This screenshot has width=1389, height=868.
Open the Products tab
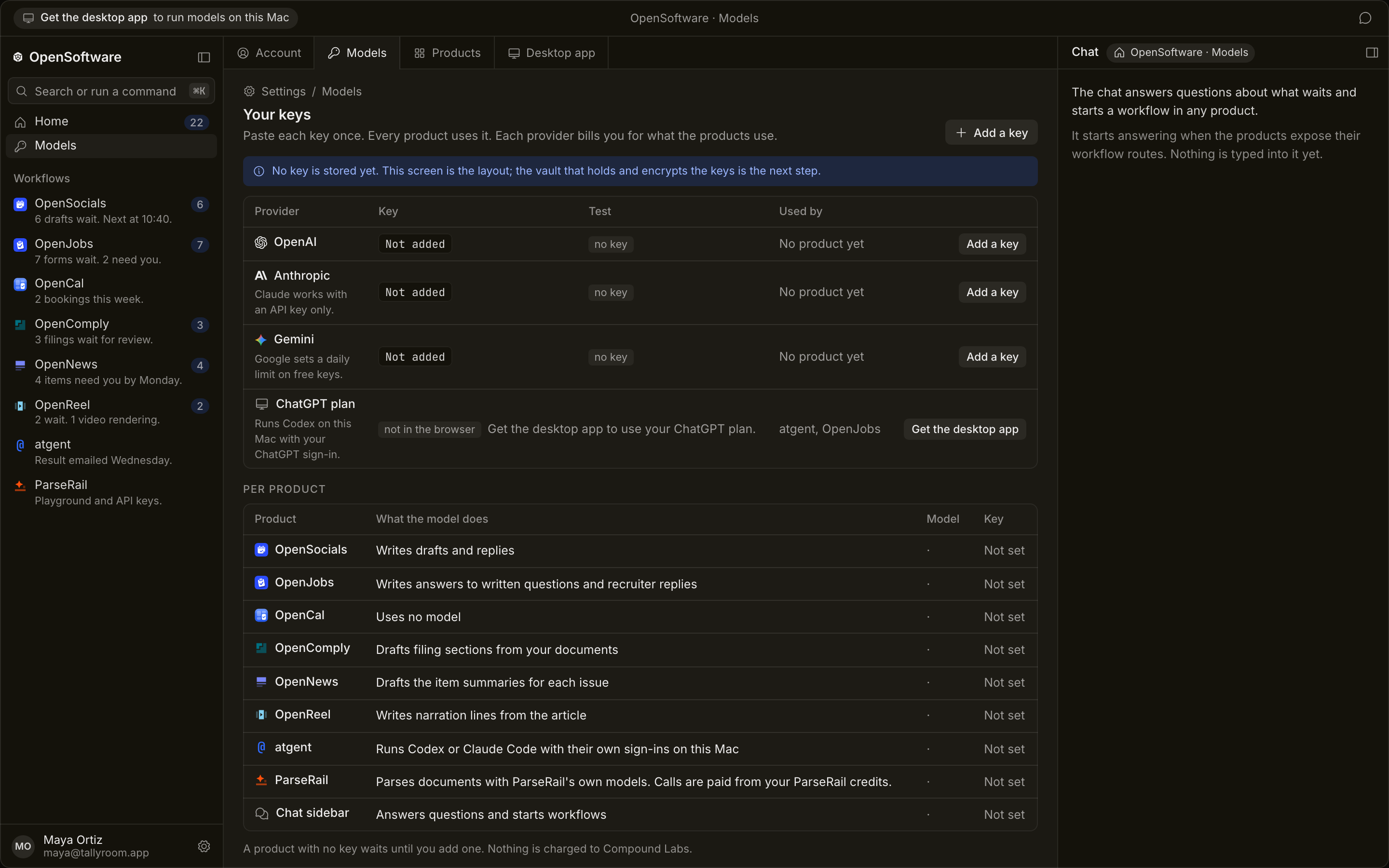(x=447, y=53)
